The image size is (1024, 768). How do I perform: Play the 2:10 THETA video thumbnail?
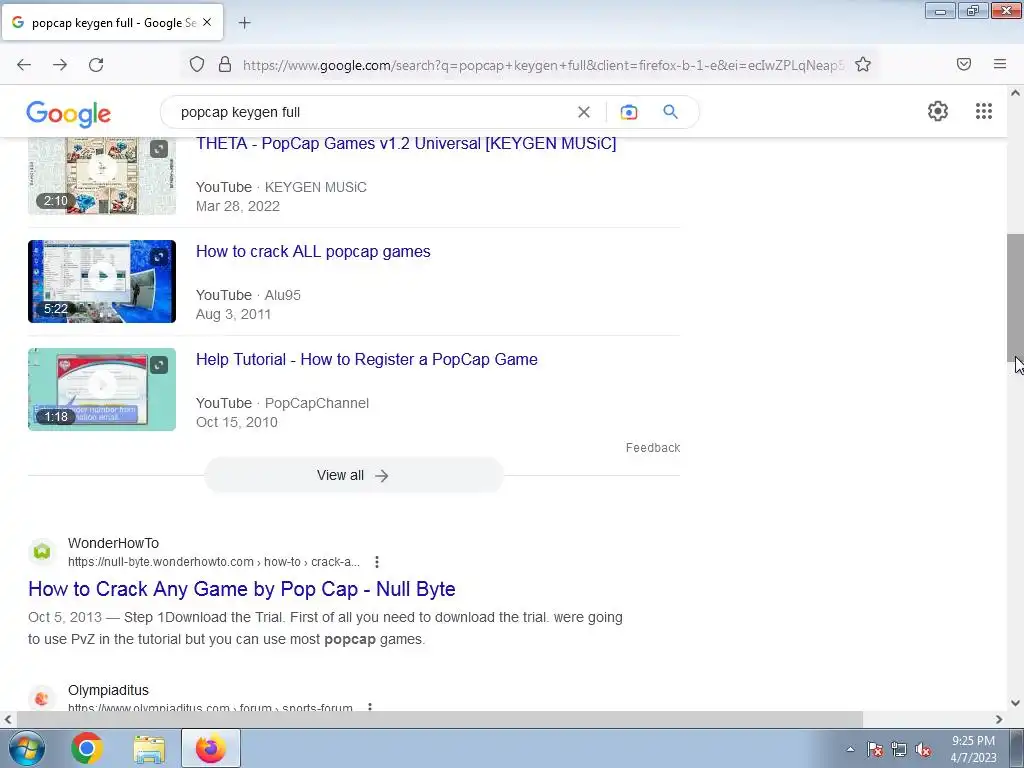[x=102, y=175]
